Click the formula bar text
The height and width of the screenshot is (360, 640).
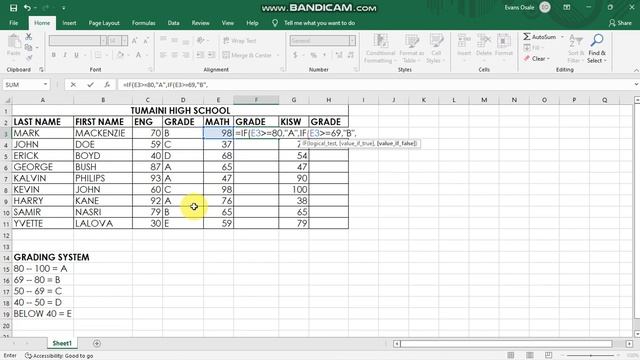165,84
